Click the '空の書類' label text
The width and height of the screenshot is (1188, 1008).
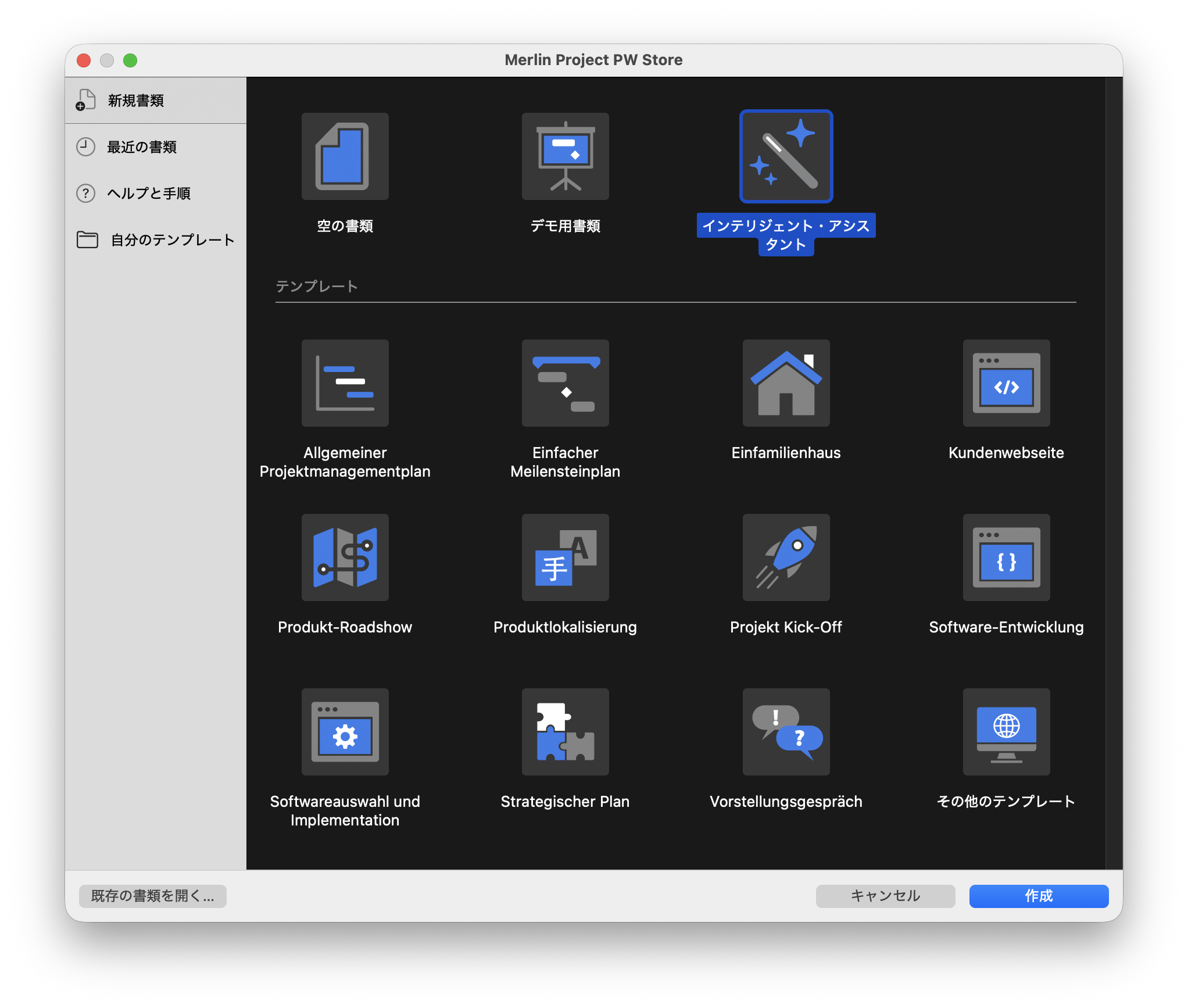345,226
